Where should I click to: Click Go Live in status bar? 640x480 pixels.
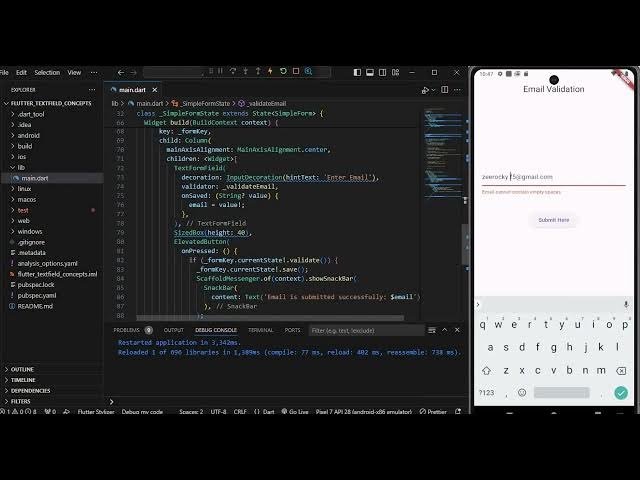(295, 411)
